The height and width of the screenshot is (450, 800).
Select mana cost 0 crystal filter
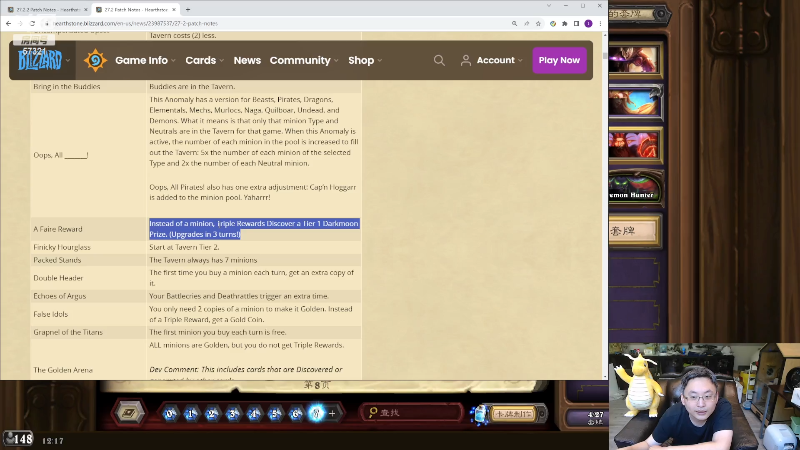tap(170, 413)
